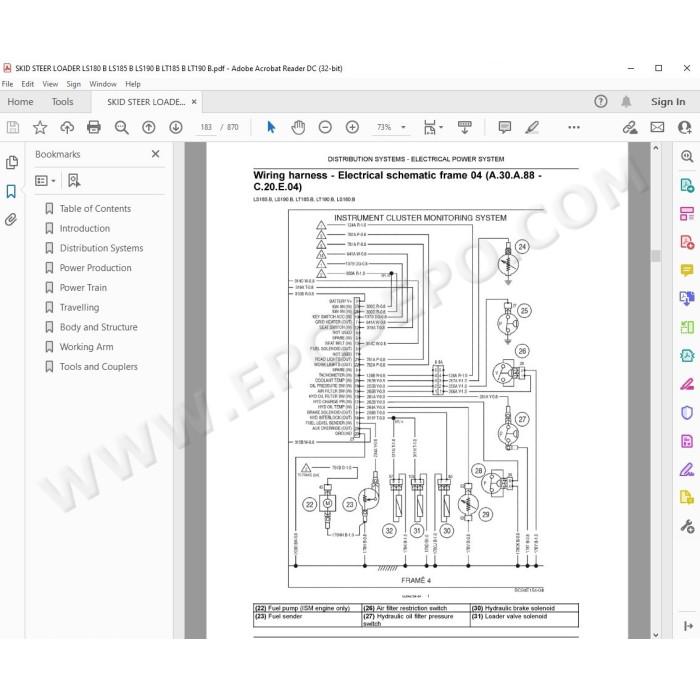Close the Bookmarks panel
Screen dimensions: 700x700
pos(155,154)
